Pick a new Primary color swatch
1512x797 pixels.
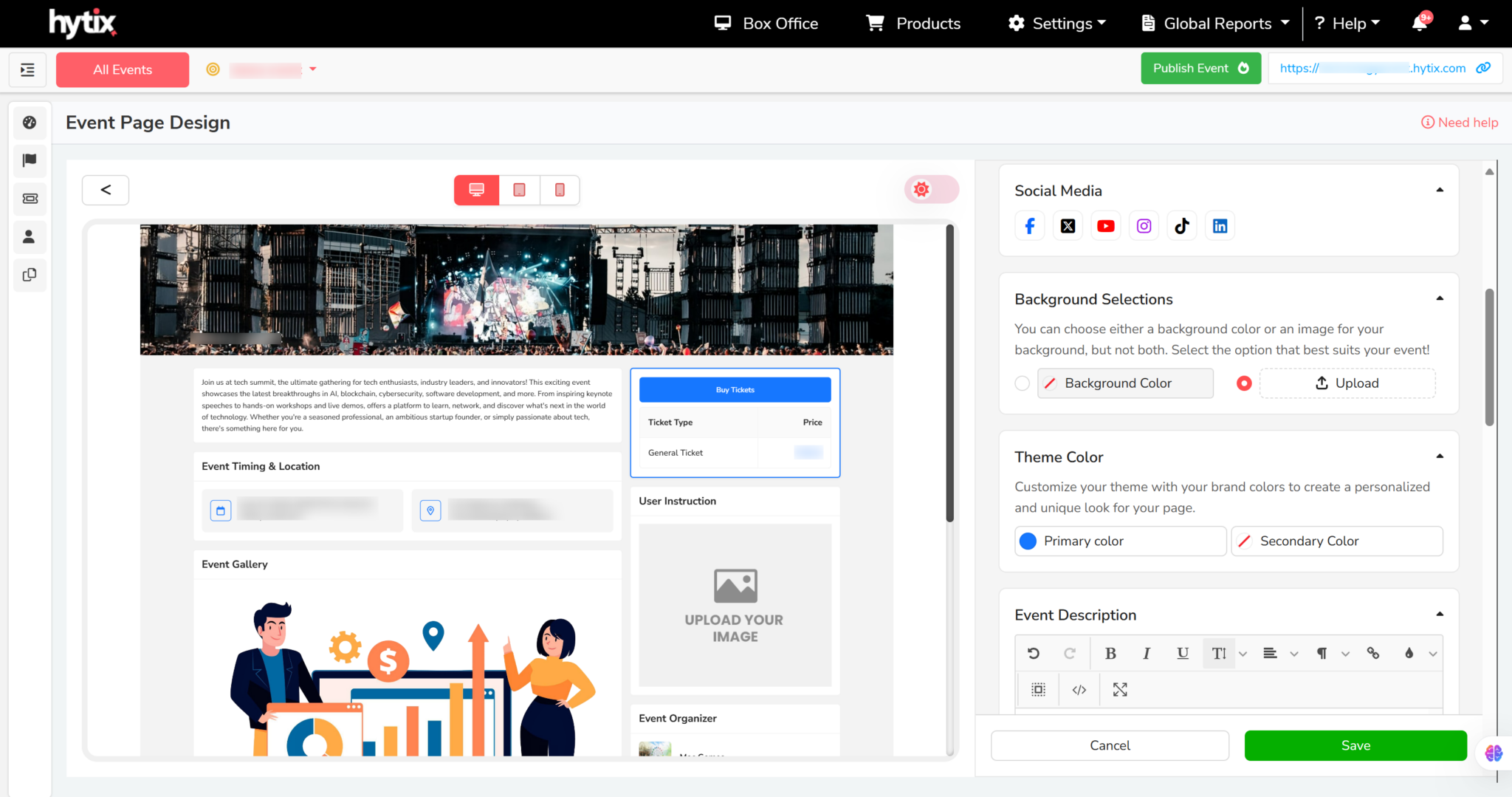[x=1028, y=541]
